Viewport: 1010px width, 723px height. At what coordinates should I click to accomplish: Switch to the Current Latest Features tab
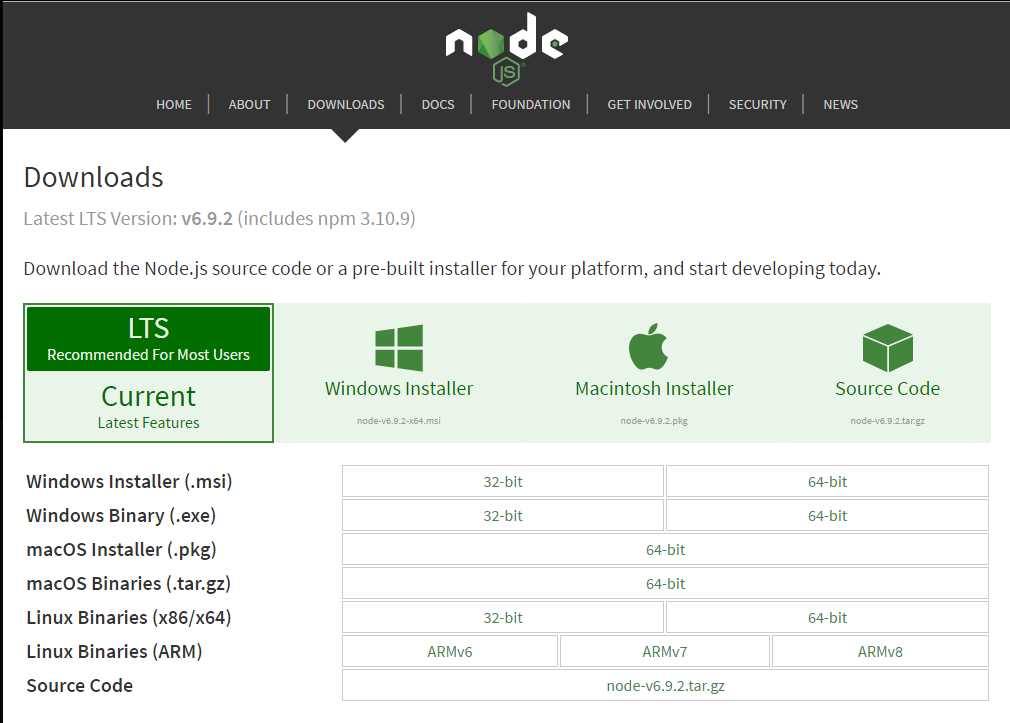coord(148,405)
